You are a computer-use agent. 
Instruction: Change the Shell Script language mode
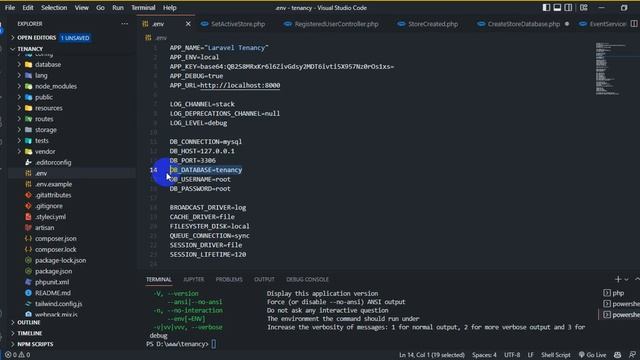click(x=556, y=355)
